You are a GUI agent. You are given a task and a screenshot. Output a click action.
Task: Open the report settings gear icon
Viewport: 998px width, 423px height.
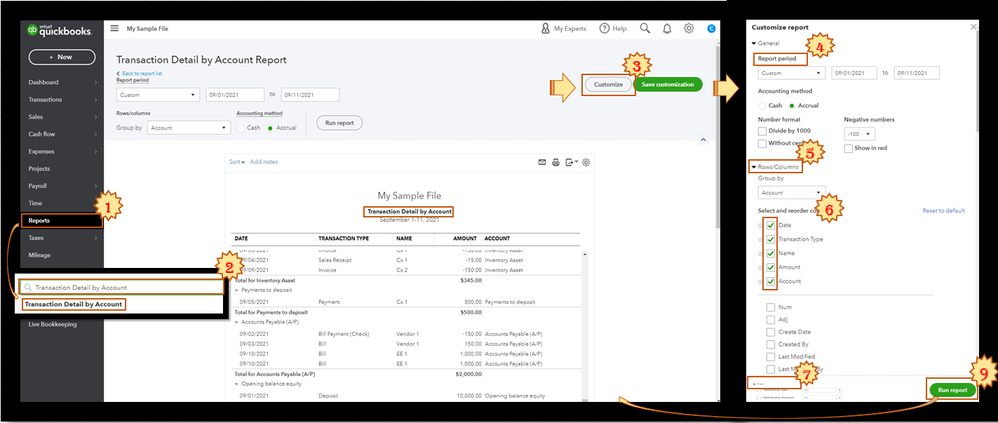point(586,162)
